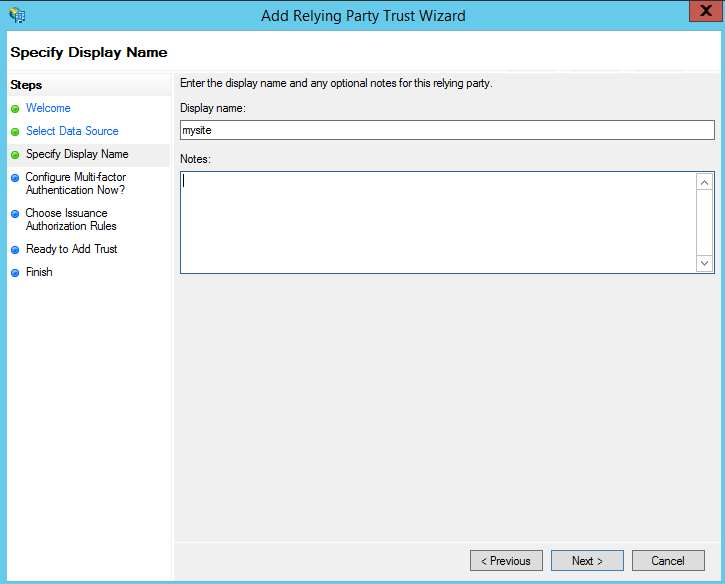Click the Display name: label
The width and height of the screenshot is (725, 584).
tap(213, 108)
